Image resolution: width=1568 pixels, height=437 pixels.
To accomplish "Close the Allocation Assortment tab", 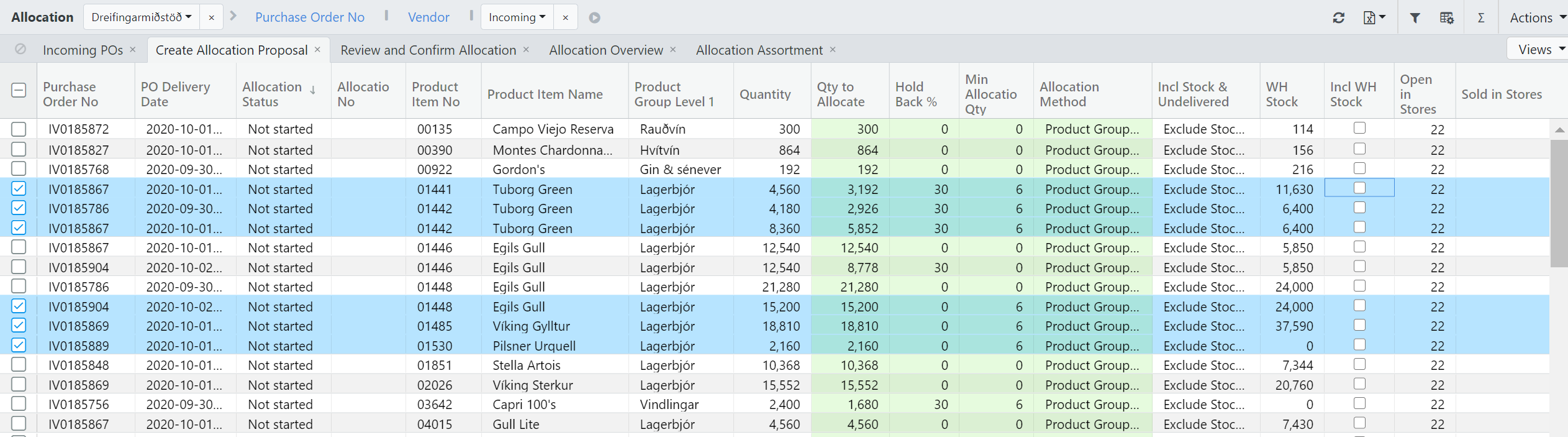I will click(x=833, y=50).
